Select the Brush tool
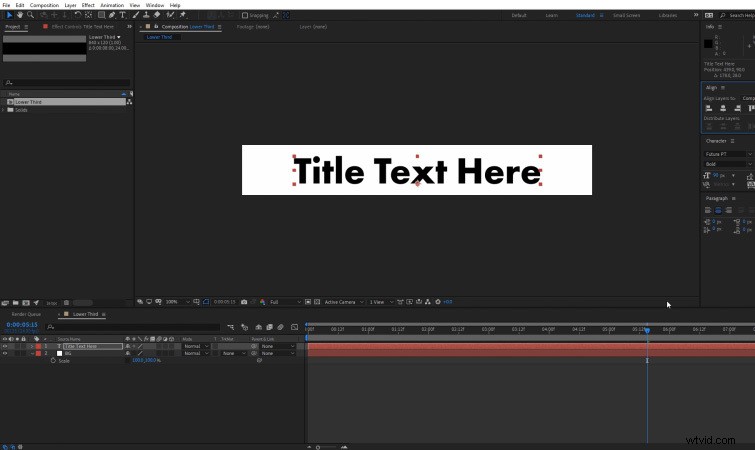Viewport: 755px width, 450px height. click(x=136, y=15)
